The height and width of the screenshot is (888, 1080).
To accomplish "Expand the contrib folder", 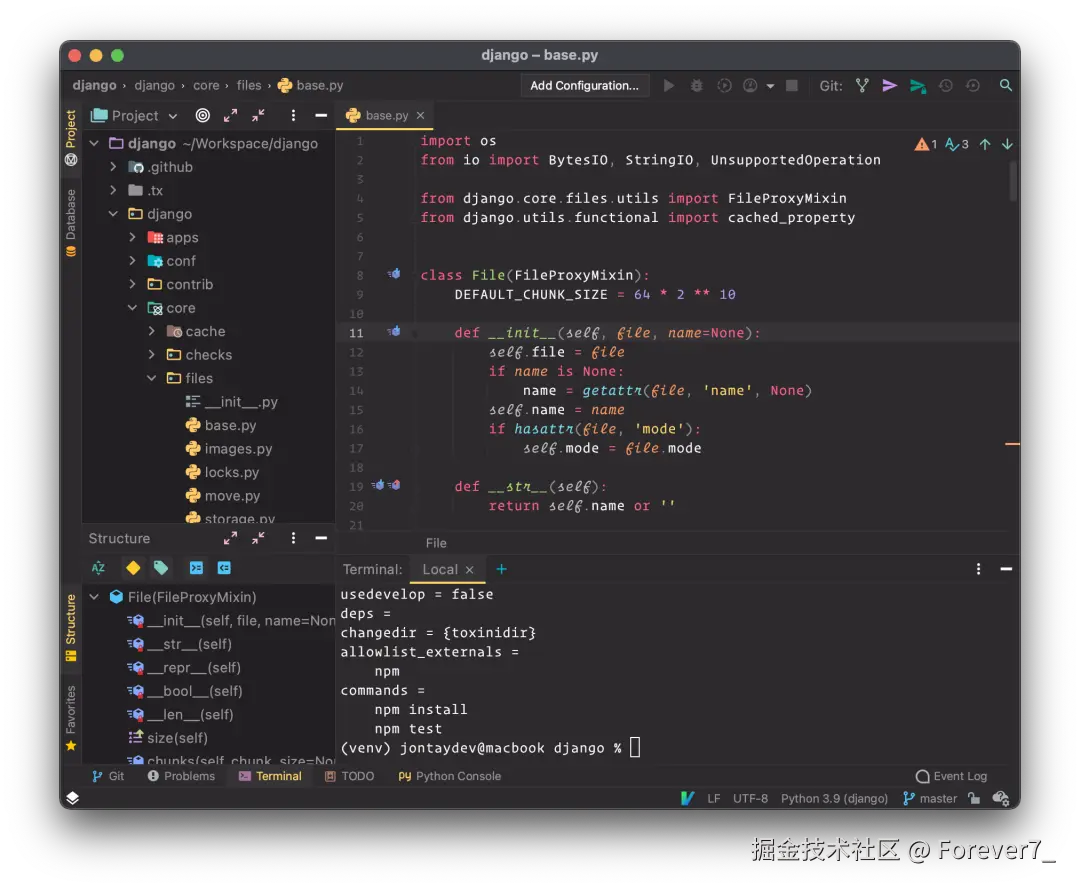I will tap(133, 284).
